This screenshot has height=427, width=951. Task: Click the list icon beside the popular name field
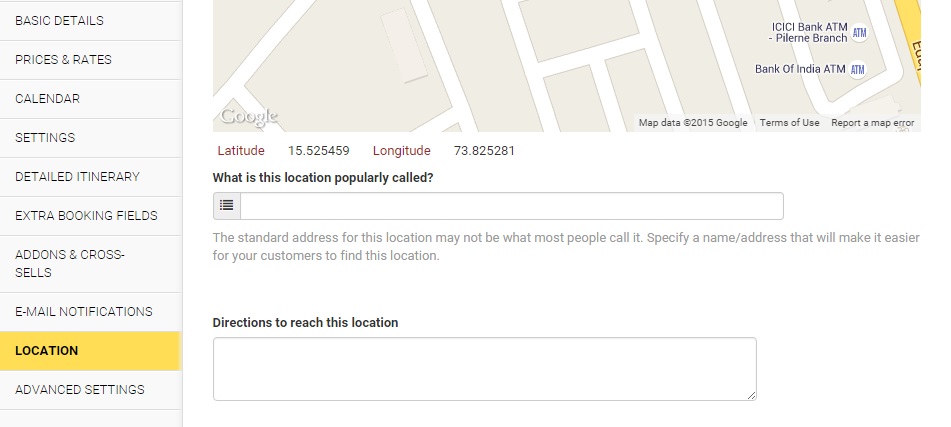(x=227, y=206)
